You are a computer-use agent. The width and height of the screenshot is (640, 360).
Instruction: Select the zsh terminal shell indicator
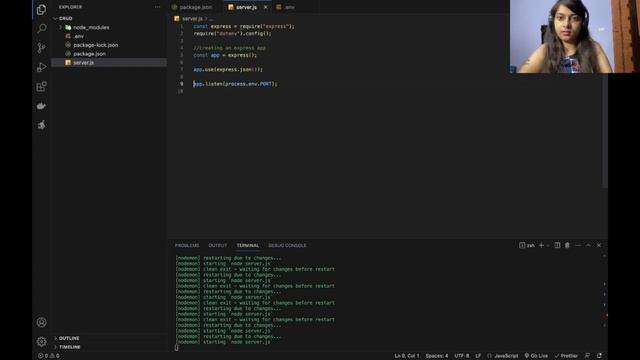coord(527,245)
